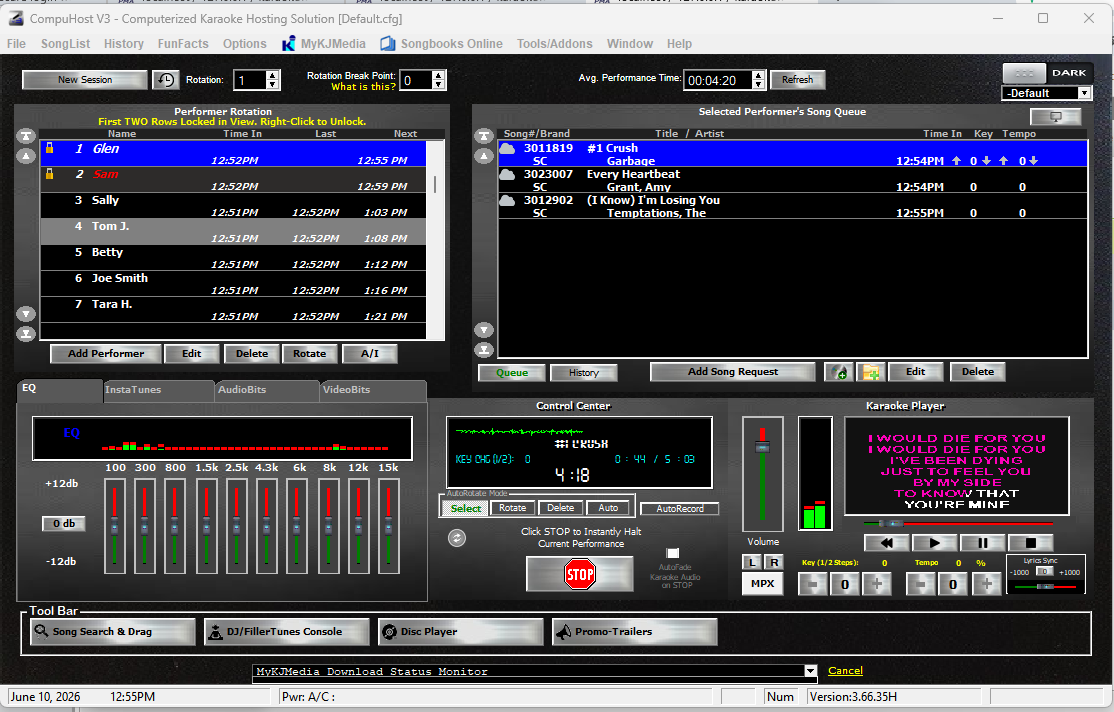Image resolution: width=1114 pixels, height=712 pixels.
Task: Set AutoRotate mode to Auto
Action: (x=608, y=508)
